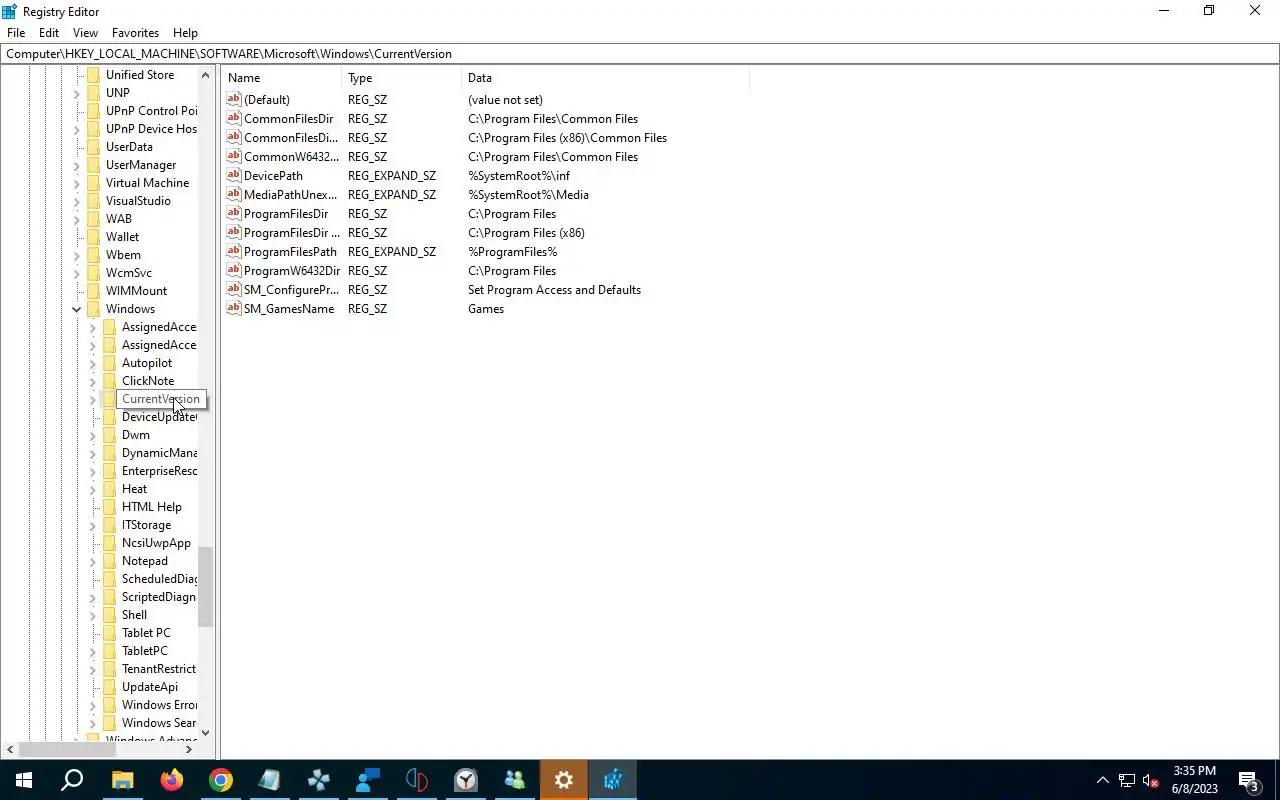Click the Registry Editor taskbar icon

pyautogui.click(x=612, y=780)
